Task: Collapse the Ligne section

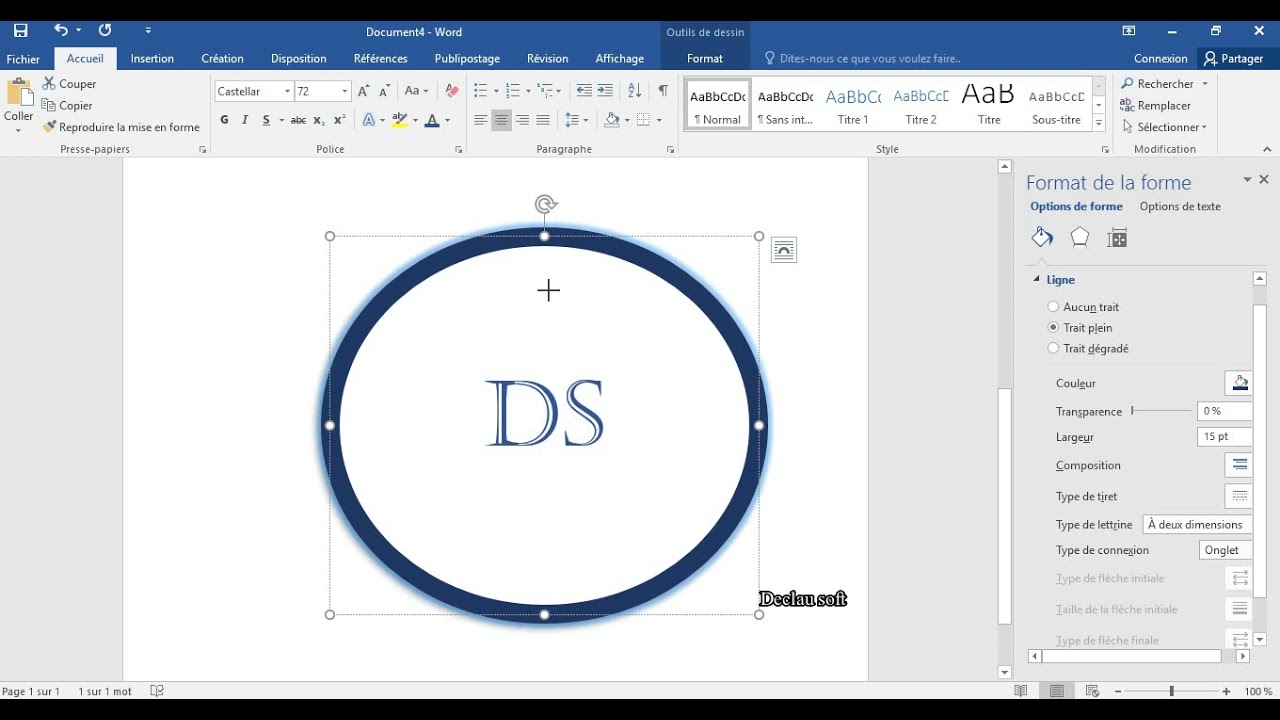Action: point(1036,280)
